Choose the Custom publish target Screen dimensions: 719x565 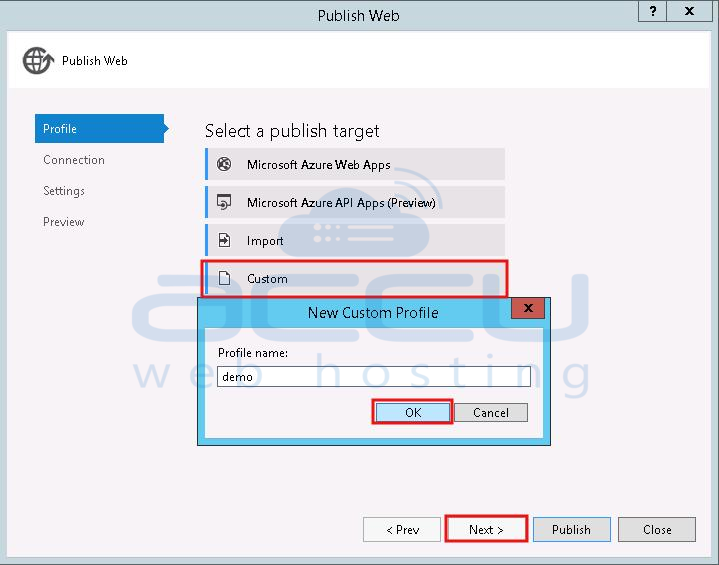click(355, 278)
